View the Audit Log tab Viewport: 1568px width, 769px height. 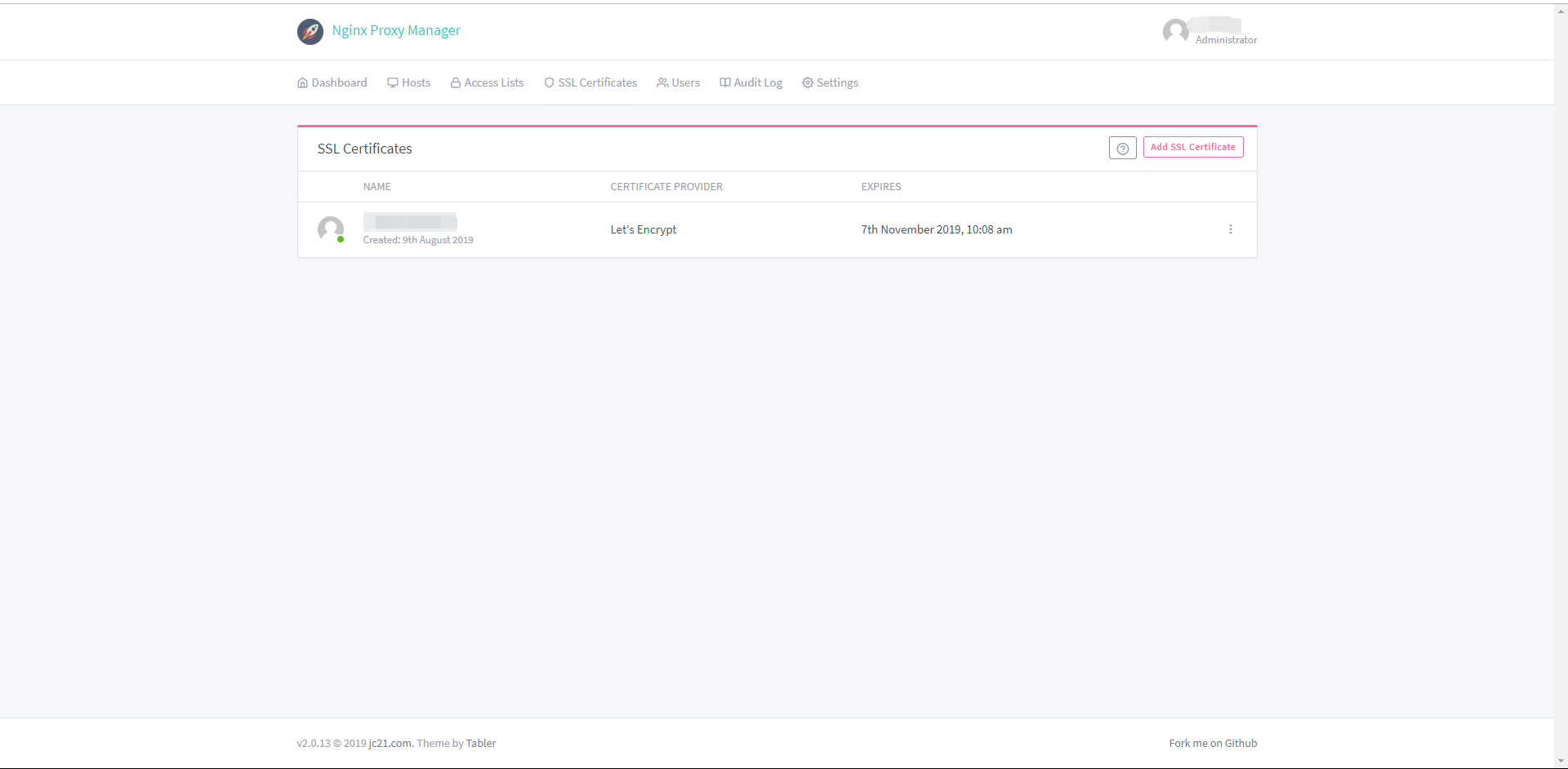point(751,82)
